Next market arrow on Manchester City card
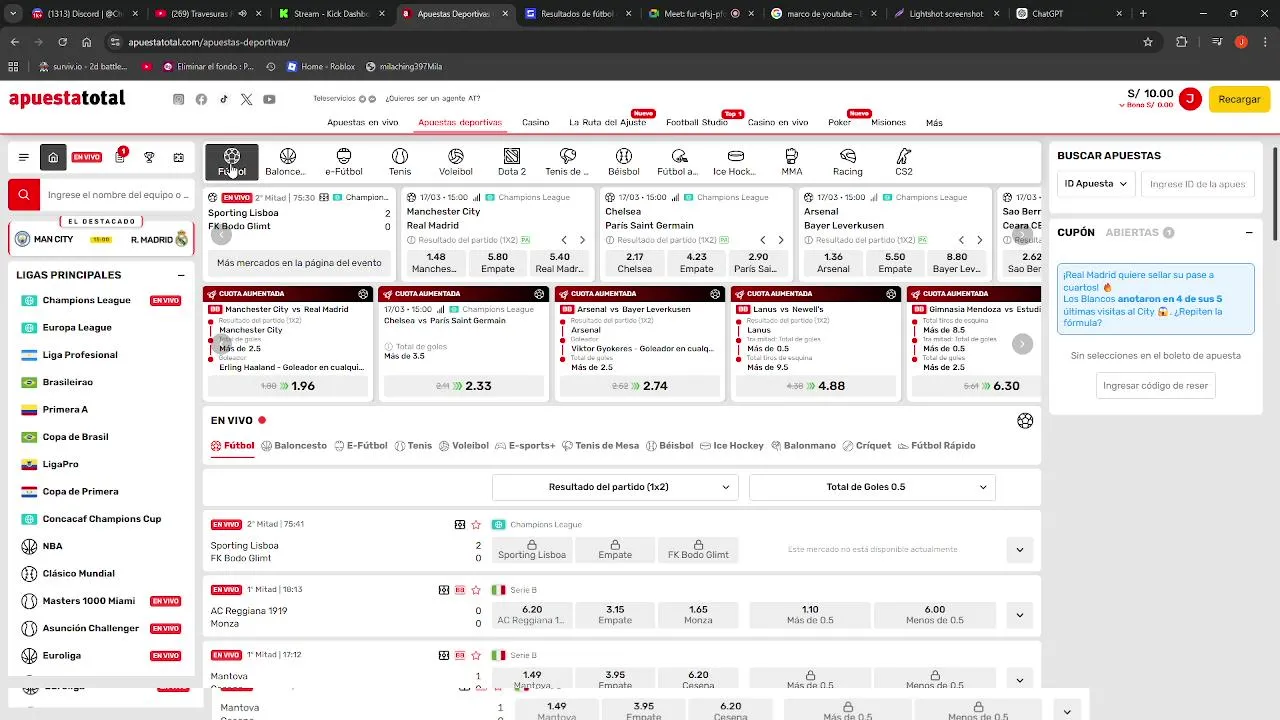1280x720 pixels. pos(583,240)
